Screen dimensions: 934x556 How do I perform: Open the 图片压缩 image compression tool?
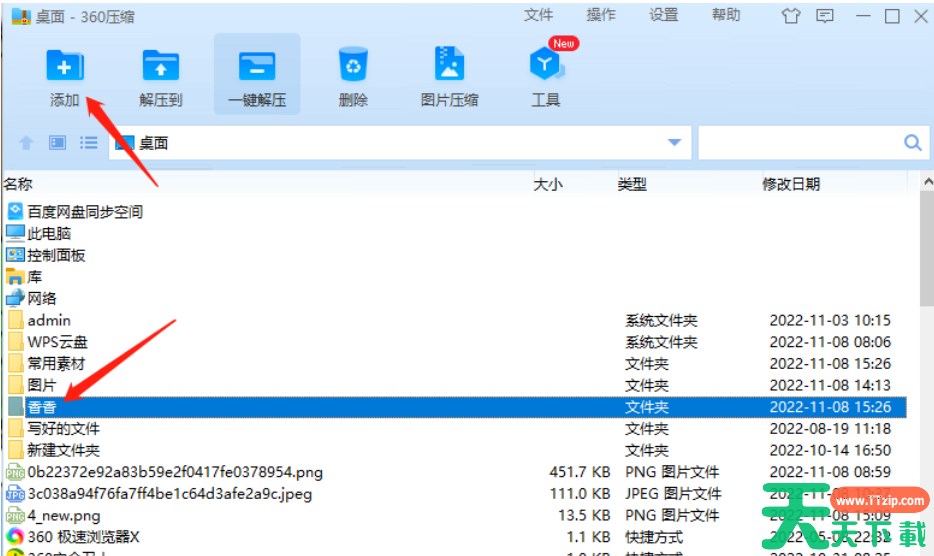pyautogui.click(x=449, y=67)
